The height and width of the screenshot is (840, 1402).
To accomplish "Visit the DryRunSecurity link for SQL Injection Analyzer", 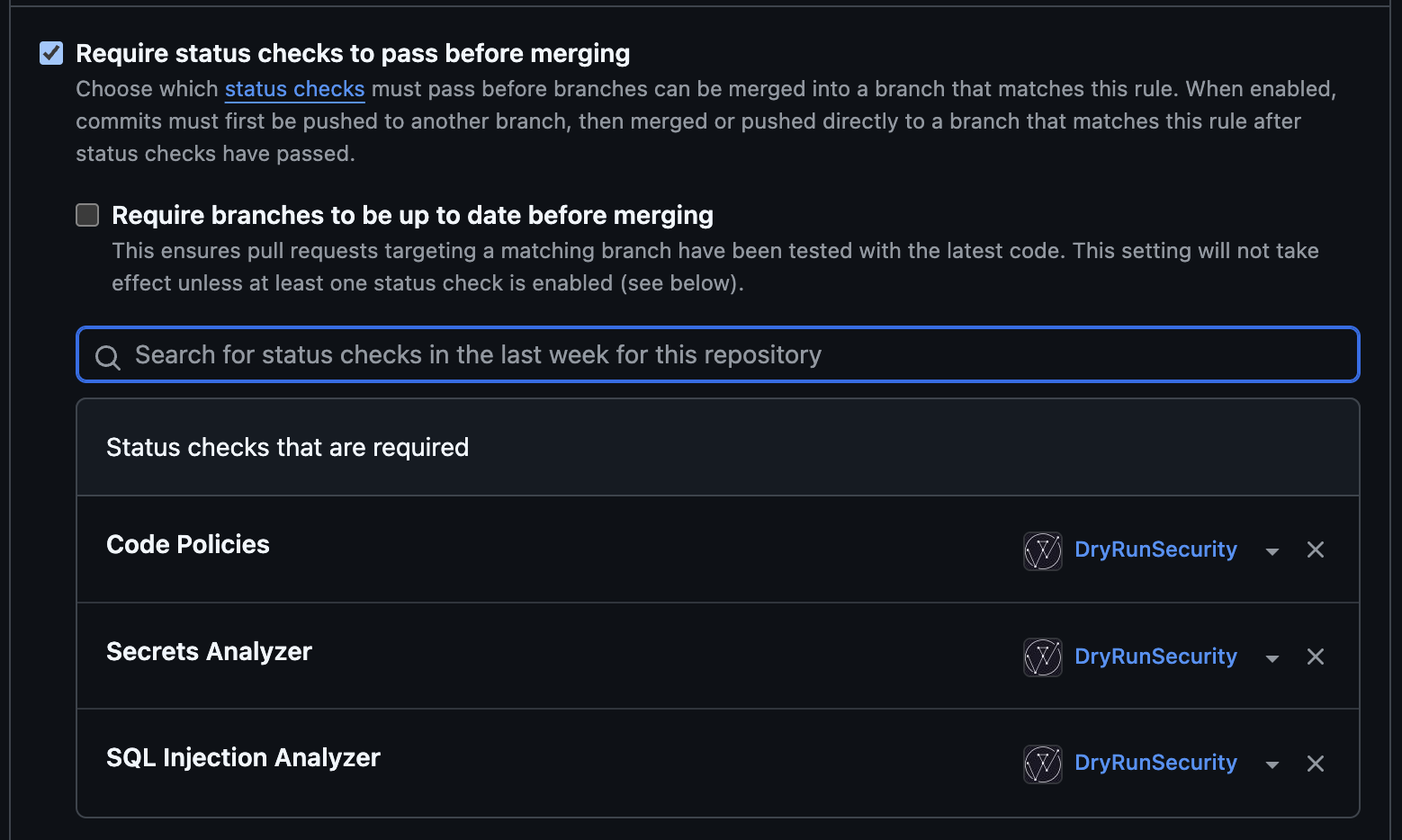I will (x=1155, y=763).
